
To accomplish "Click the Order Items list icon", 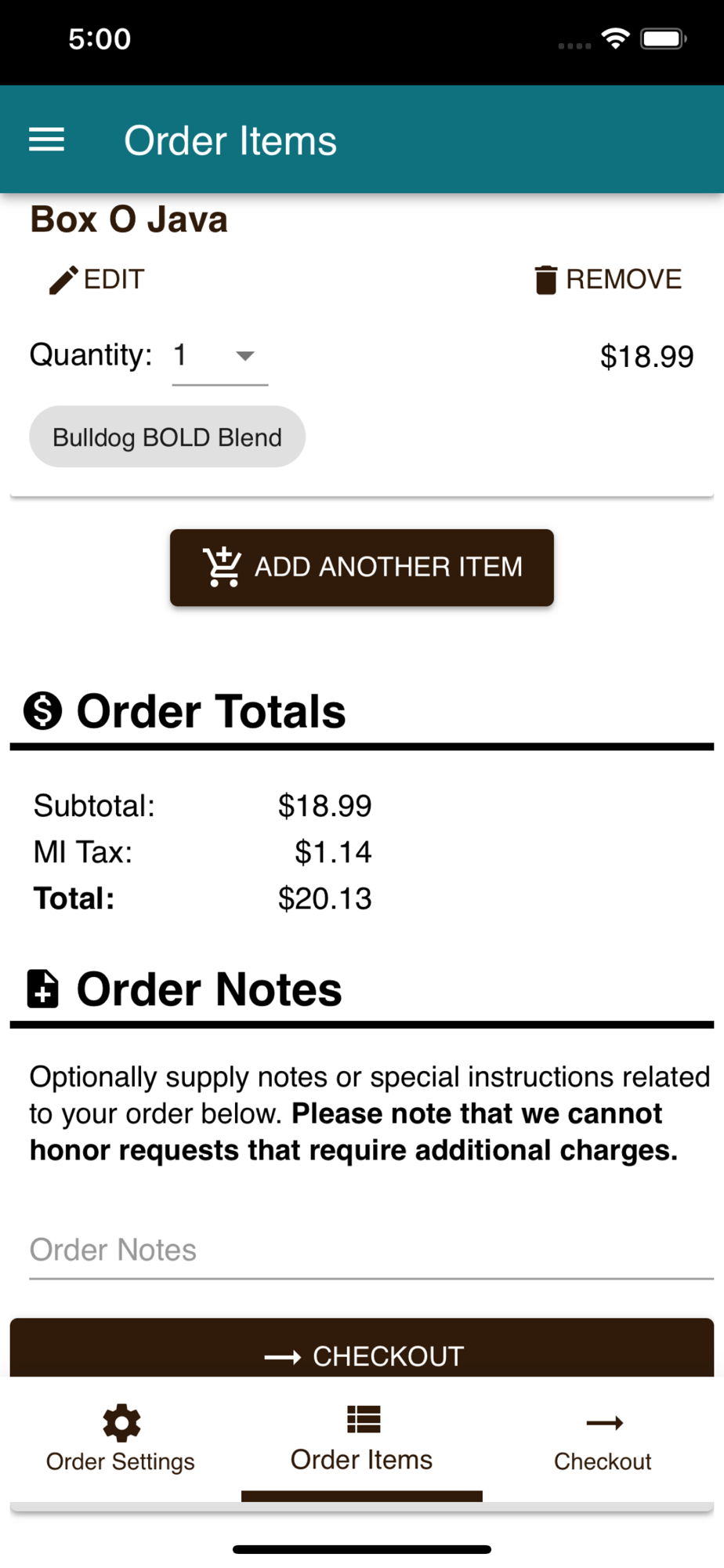I will [364, 1419].
